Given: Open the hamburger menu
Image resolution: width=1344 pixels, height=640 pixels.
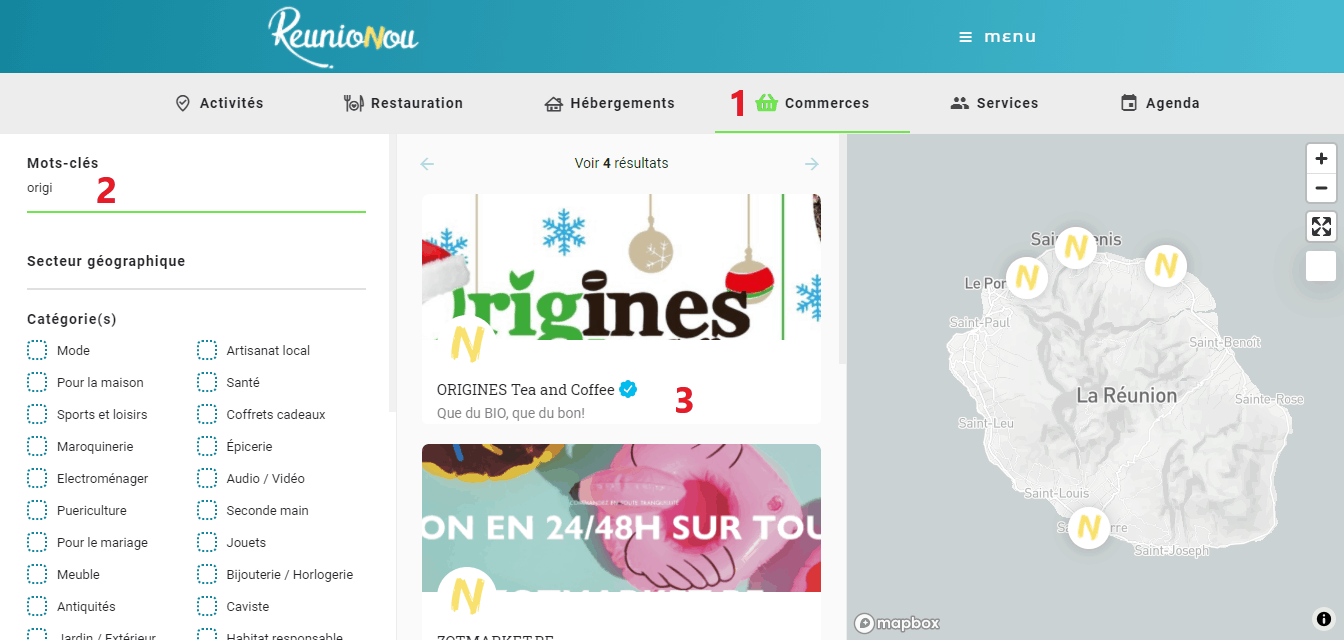Looking at the screenshot, I should tap(997, 37).
